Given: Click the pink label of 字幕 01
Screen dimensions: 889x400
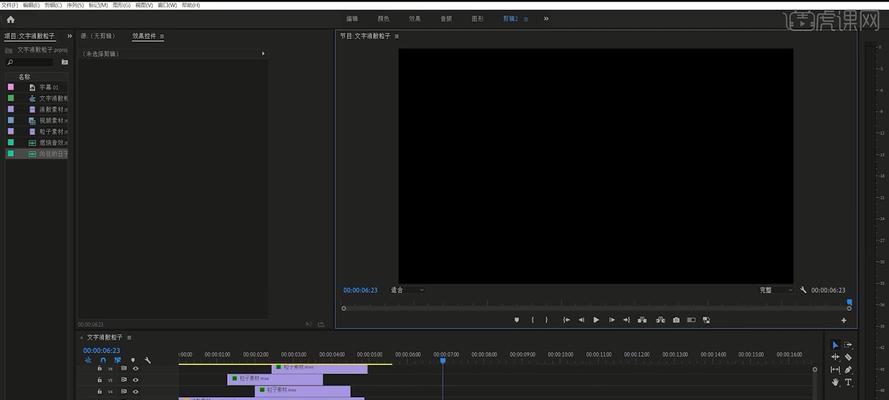Looking at the screenshot, I should 11,87.
